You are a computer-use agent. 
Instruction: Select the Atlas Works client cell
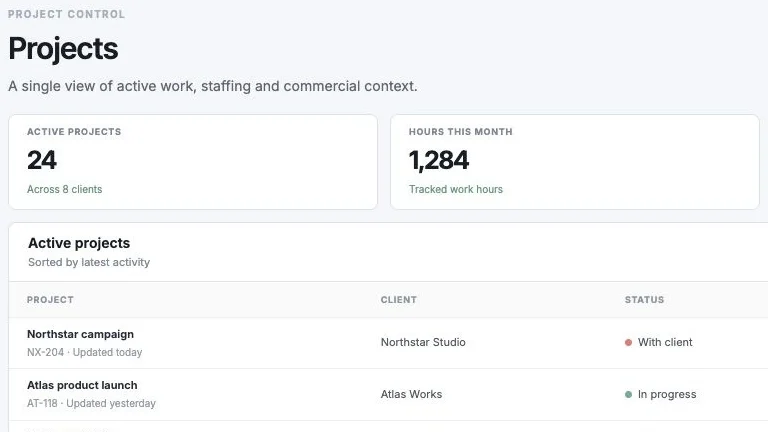(411, 394)
